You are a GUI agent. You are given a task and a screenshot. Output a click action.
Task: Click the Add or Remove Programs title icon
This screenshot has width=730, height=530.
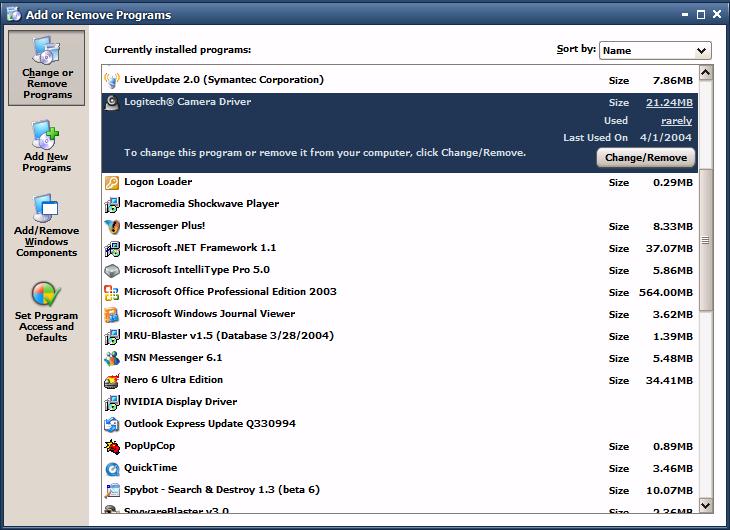point(13,14)
